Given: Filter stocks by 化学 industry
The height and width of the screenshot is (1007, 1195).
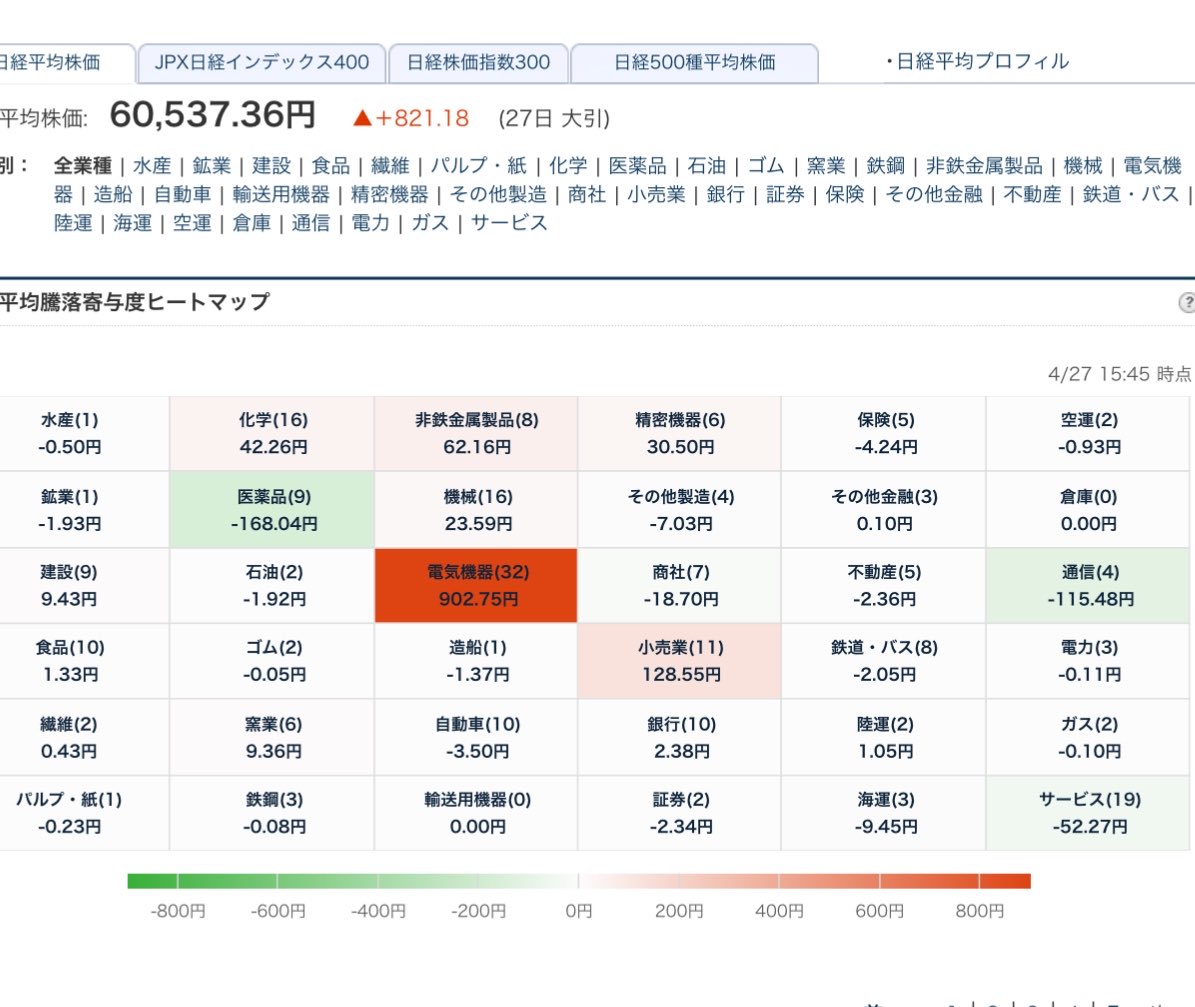Looking at the screenshot, I should [567, 165].
